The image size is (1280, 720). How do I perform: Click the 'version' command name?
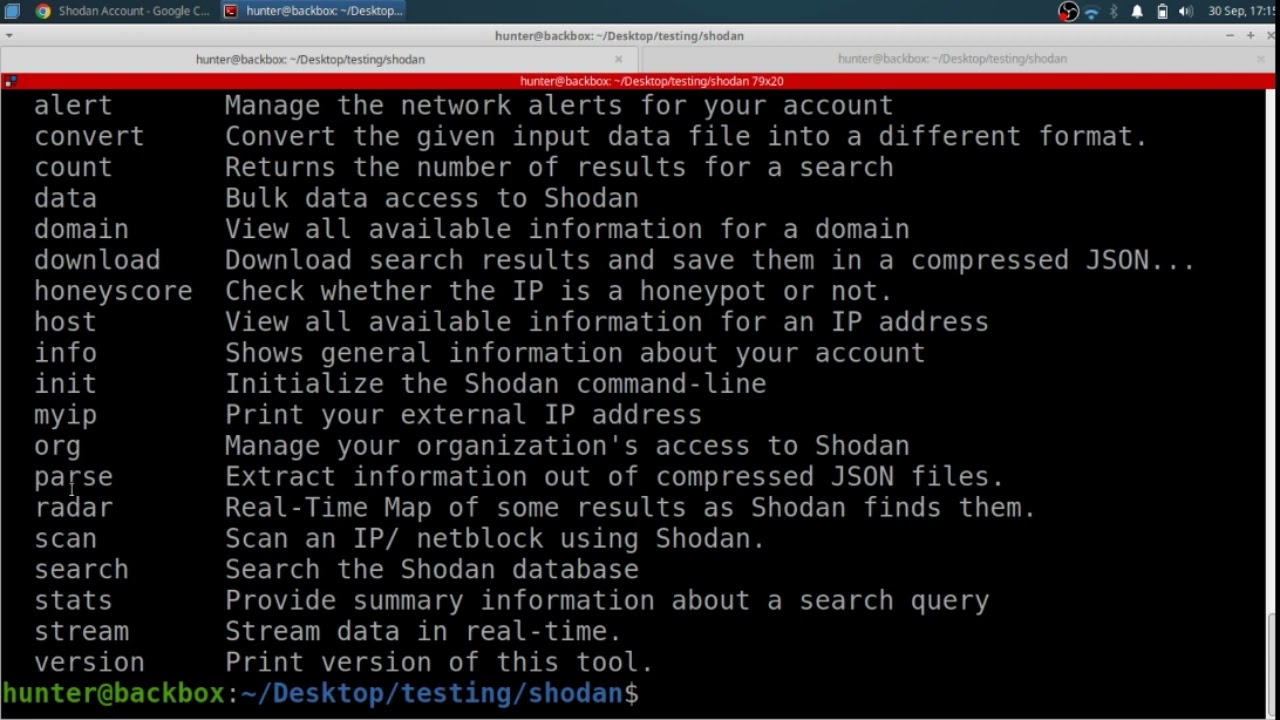point(89,663)
